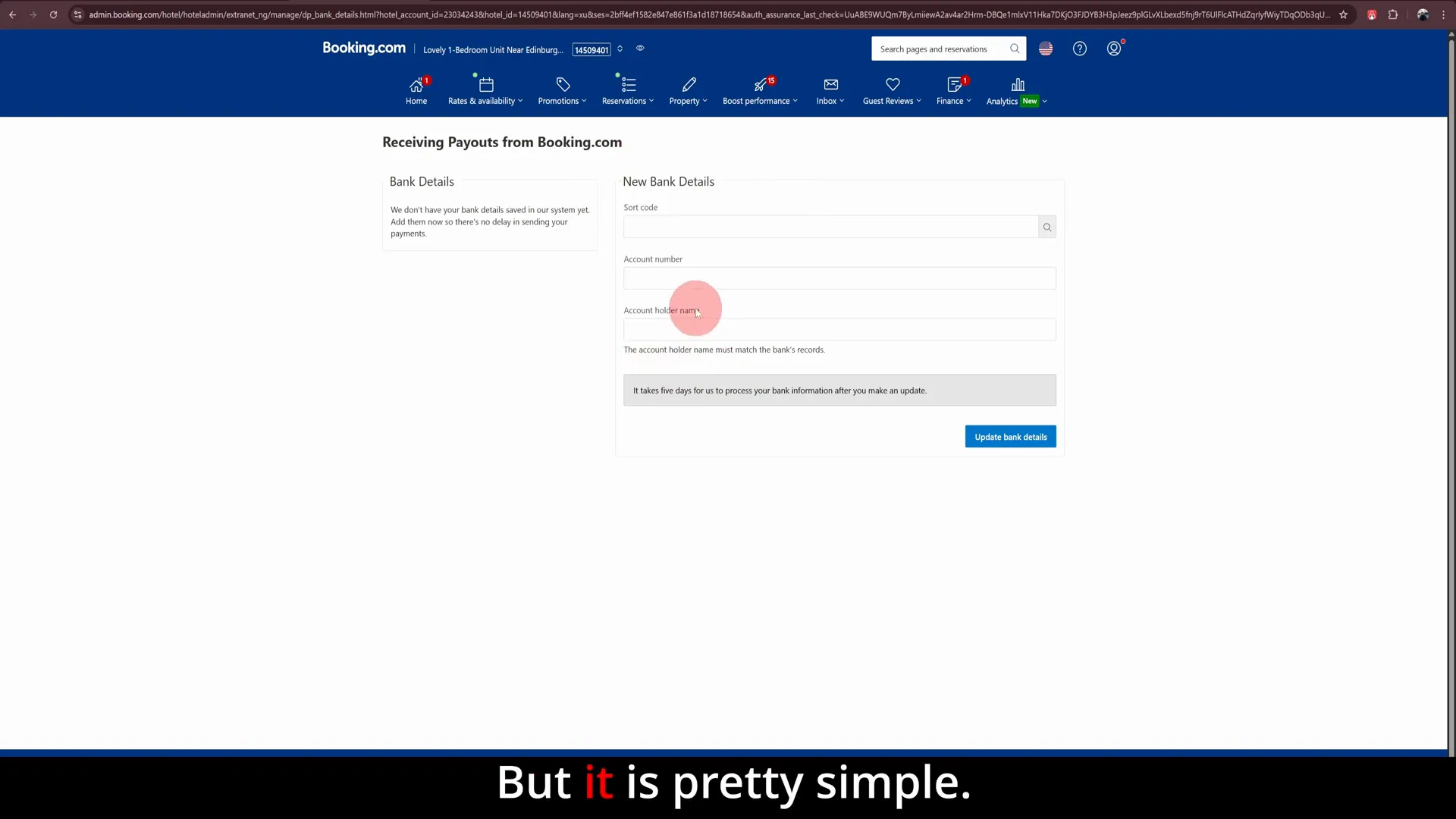Bookmark page with the star icon
1456x819 pixels.
pos(1343,14)
